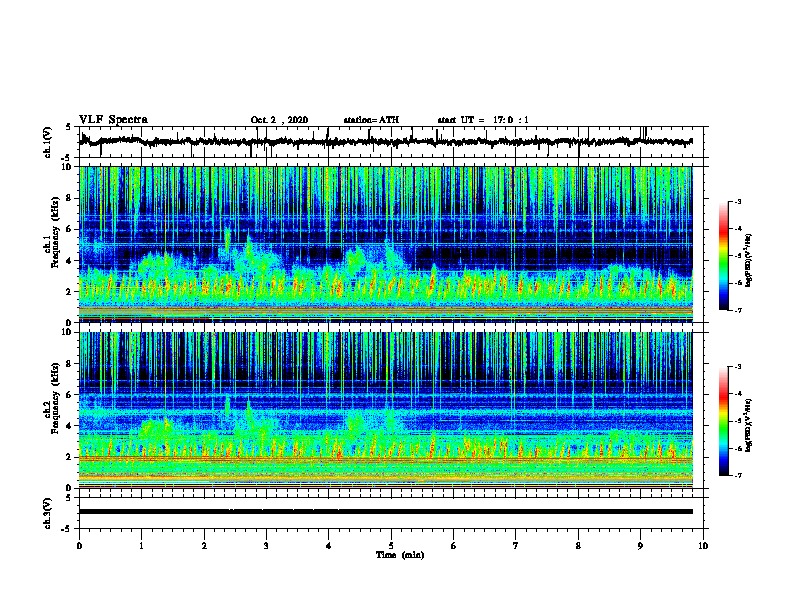The width and height of the screenshot is (792, 612).
Task: Click '-3' on the ch.1 color scale
Action: 737,201
